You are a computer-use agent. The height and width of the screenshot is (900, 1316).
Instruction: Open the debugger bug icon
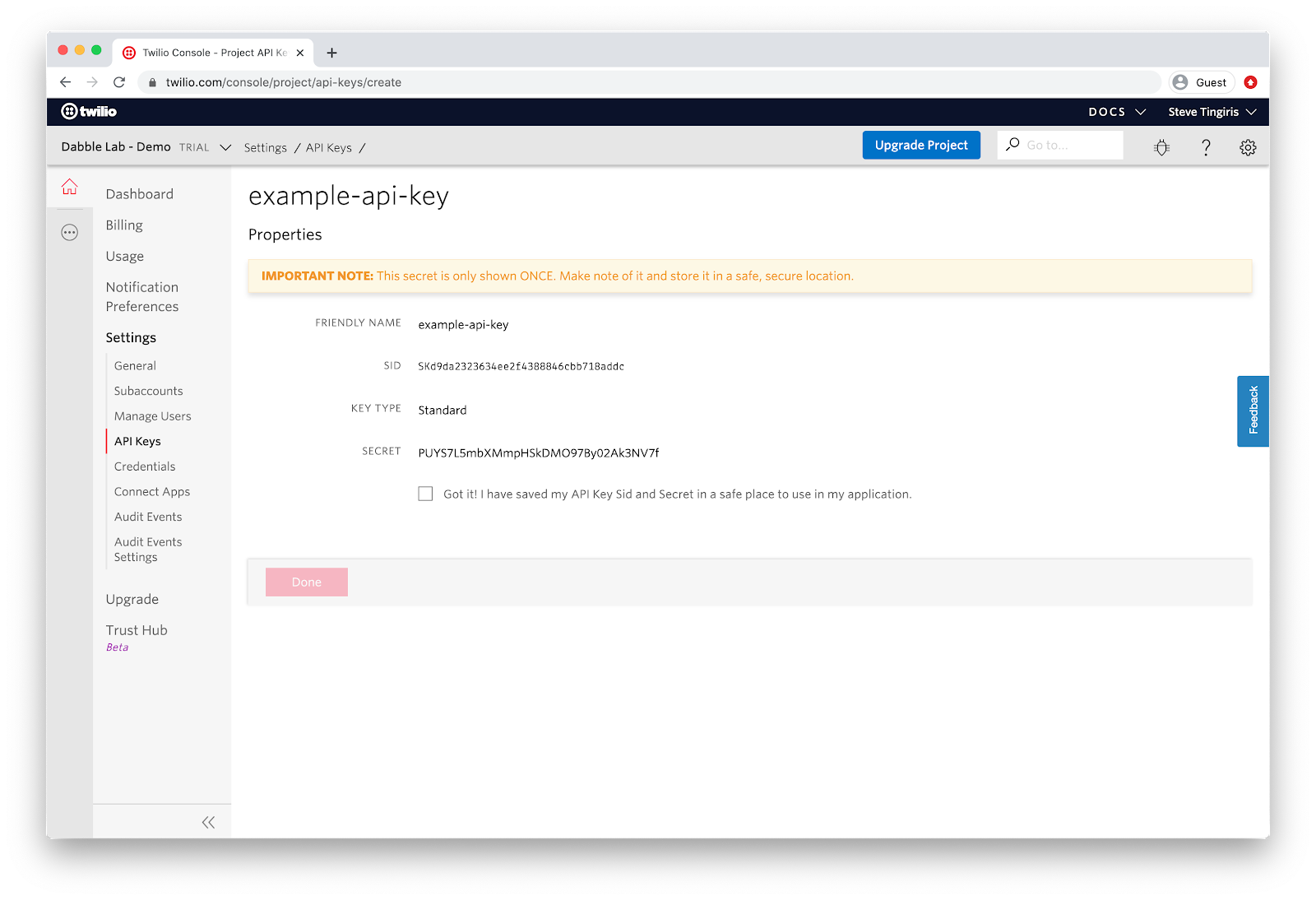click(1161, 147)
